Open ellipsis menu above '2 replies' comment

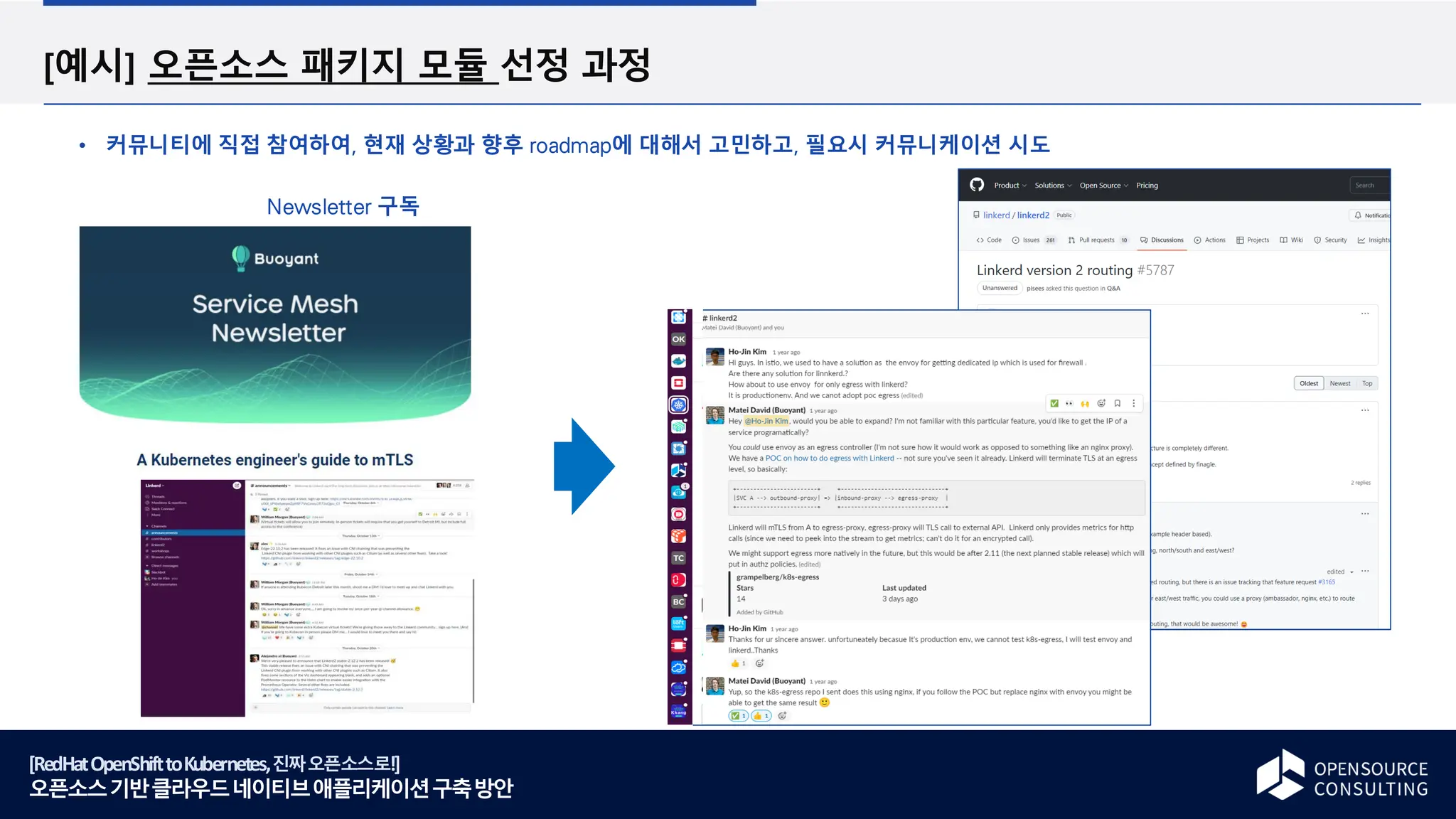coord(1365,410)
